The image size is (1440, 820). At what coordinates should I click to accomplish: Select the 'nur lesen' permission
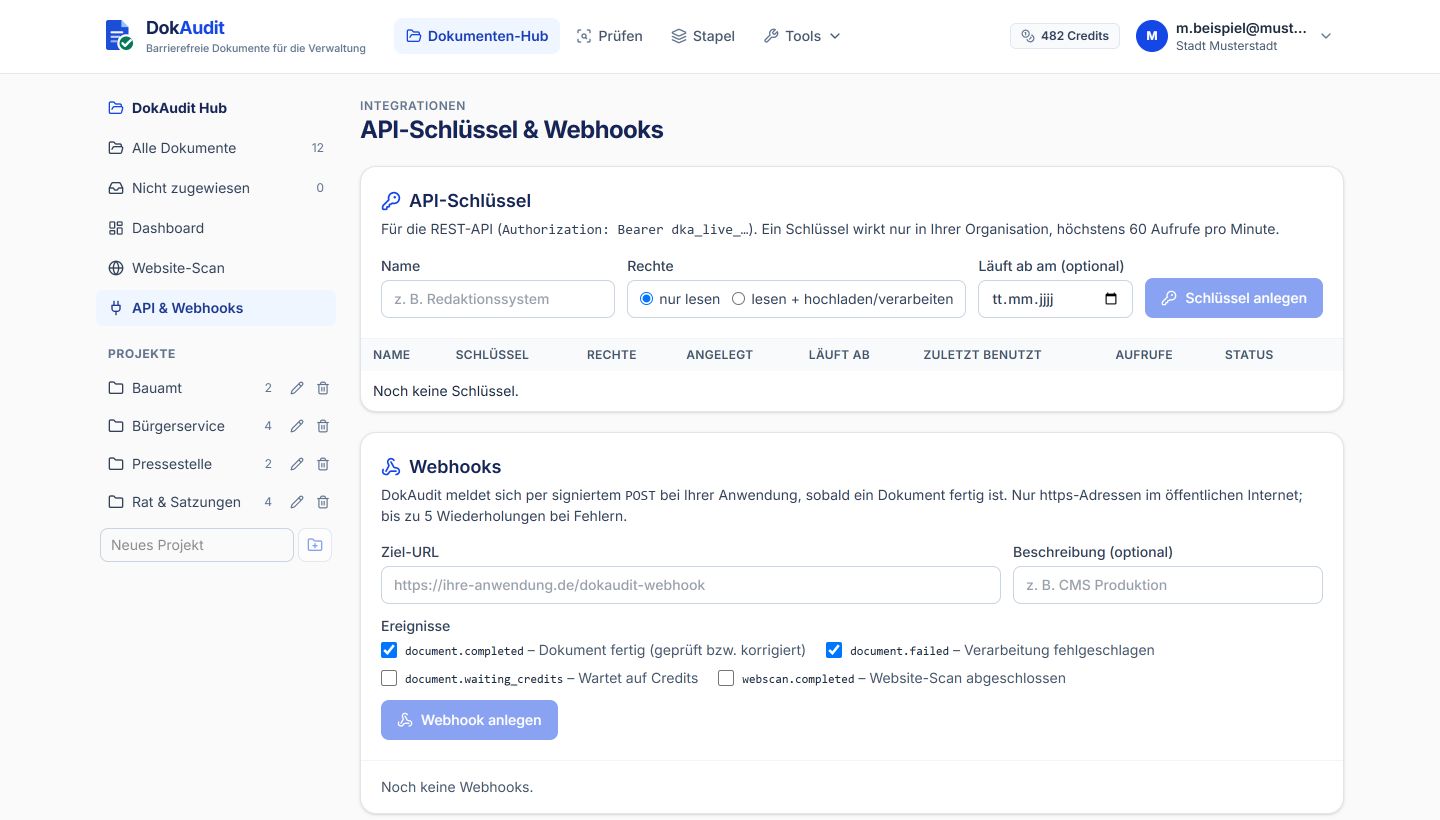[646, 299]
